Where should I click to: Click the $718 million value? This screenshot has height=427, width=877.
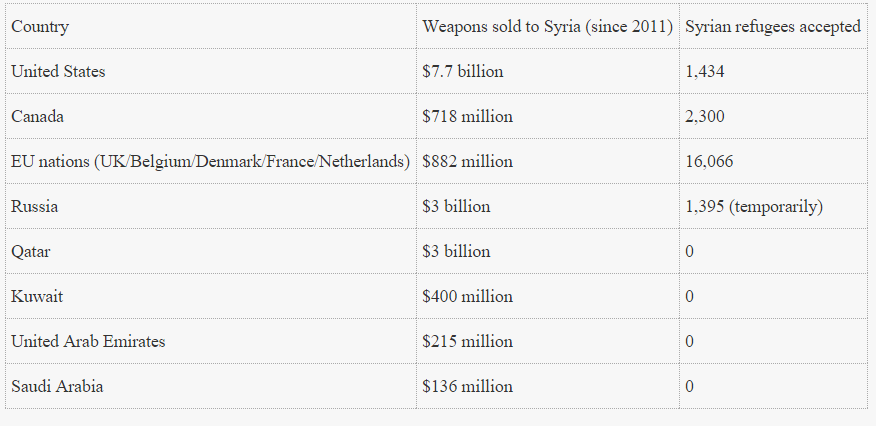tap(467, 117)
